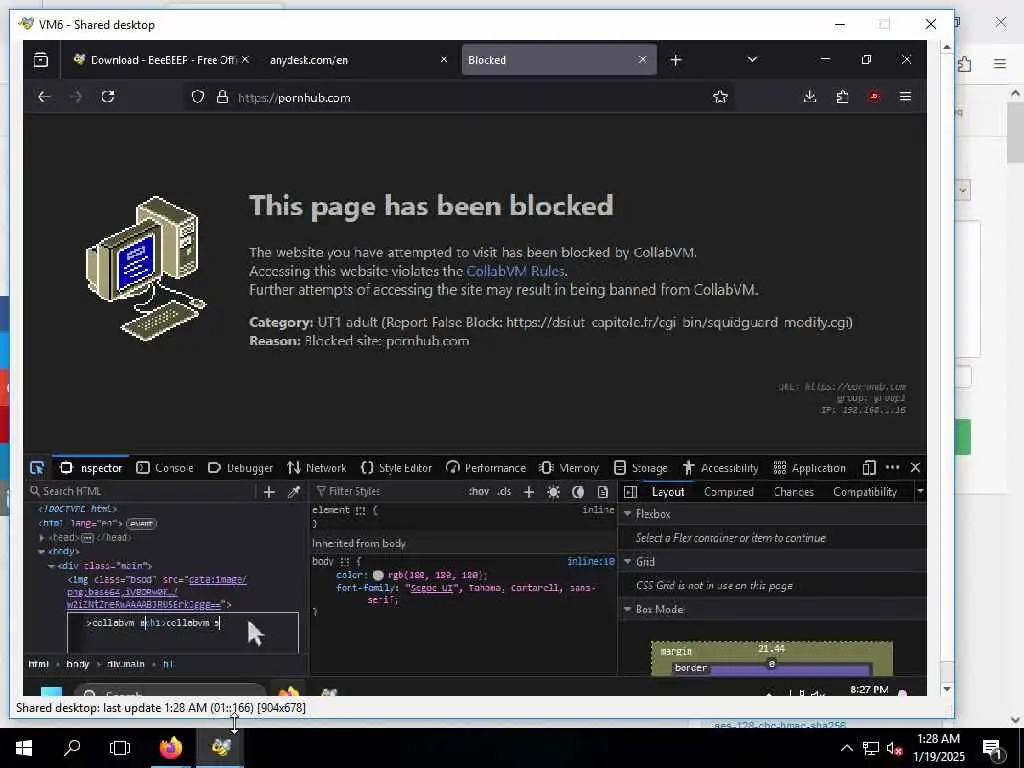Screen dimensions: 1024x768
Task: Open the Firefox application menu
Action: (x=905, y=97)
